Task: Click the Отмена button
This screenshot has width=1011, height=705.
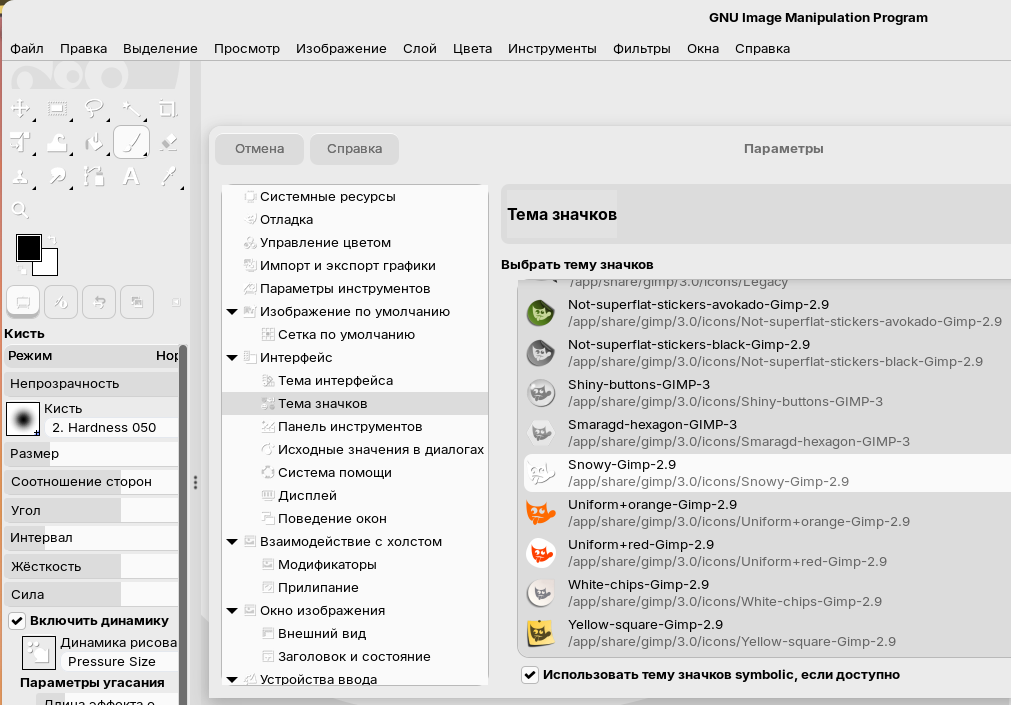Action: pos(259,149)
